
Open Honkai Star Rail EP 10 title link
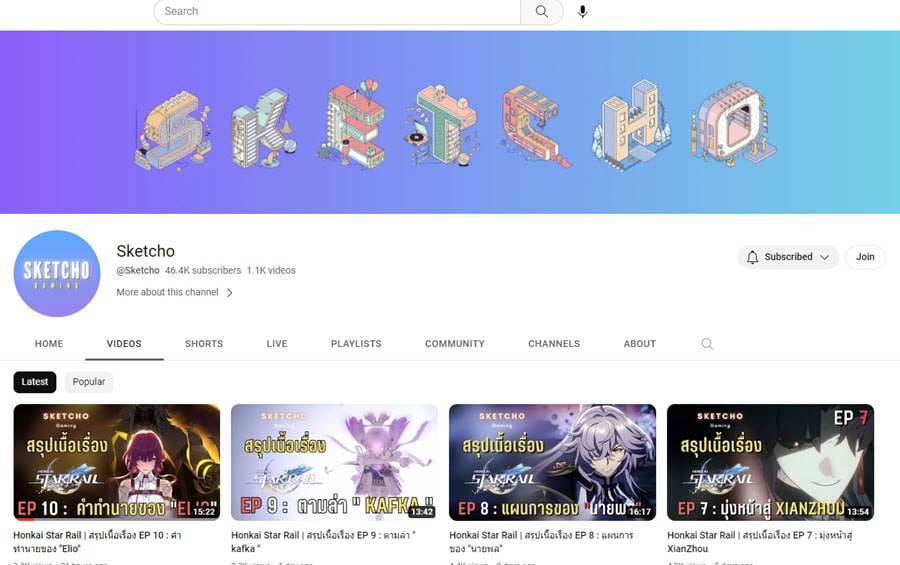pos(97,542)
